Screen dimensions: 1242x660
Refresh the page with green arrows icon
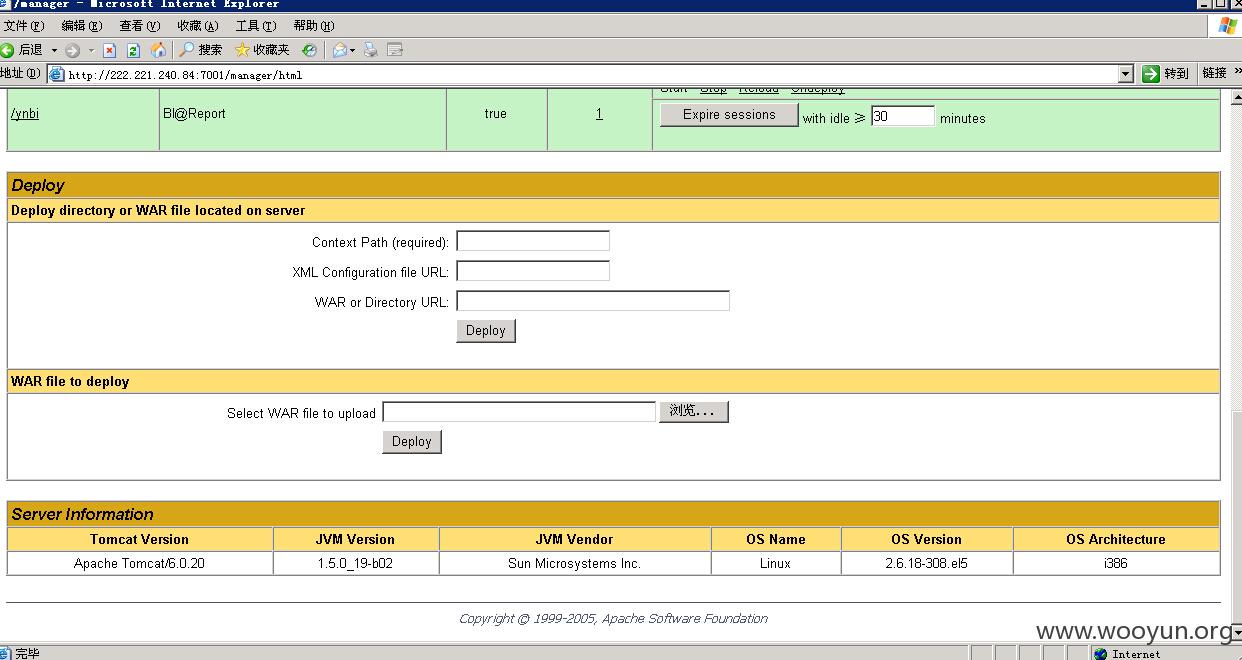[133, 50]
